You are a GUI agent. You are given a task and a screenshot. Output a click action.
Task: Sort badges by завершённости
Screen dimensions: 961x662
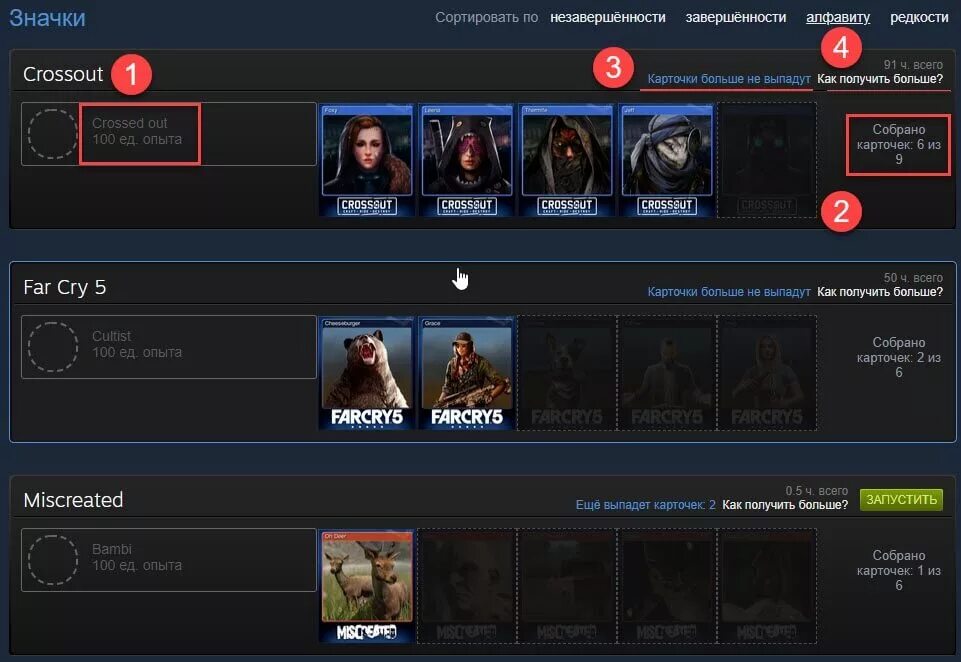click(735, 17)
